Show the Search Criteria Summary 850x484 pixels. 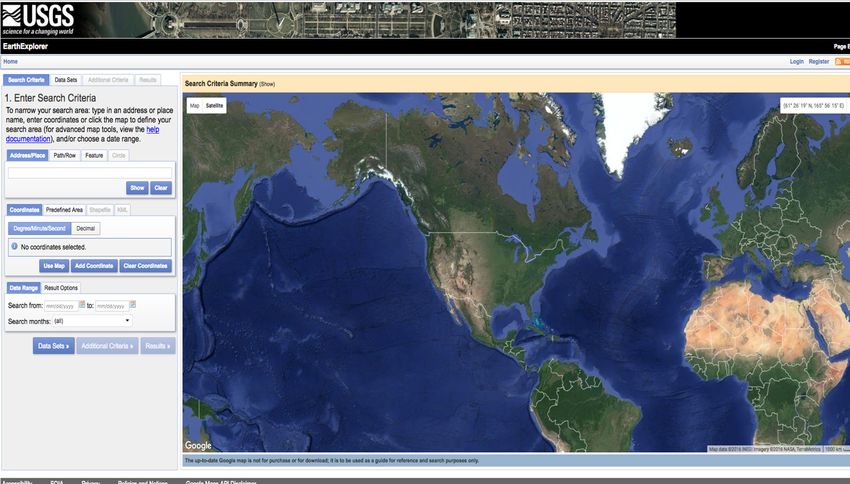pos(267,84)
